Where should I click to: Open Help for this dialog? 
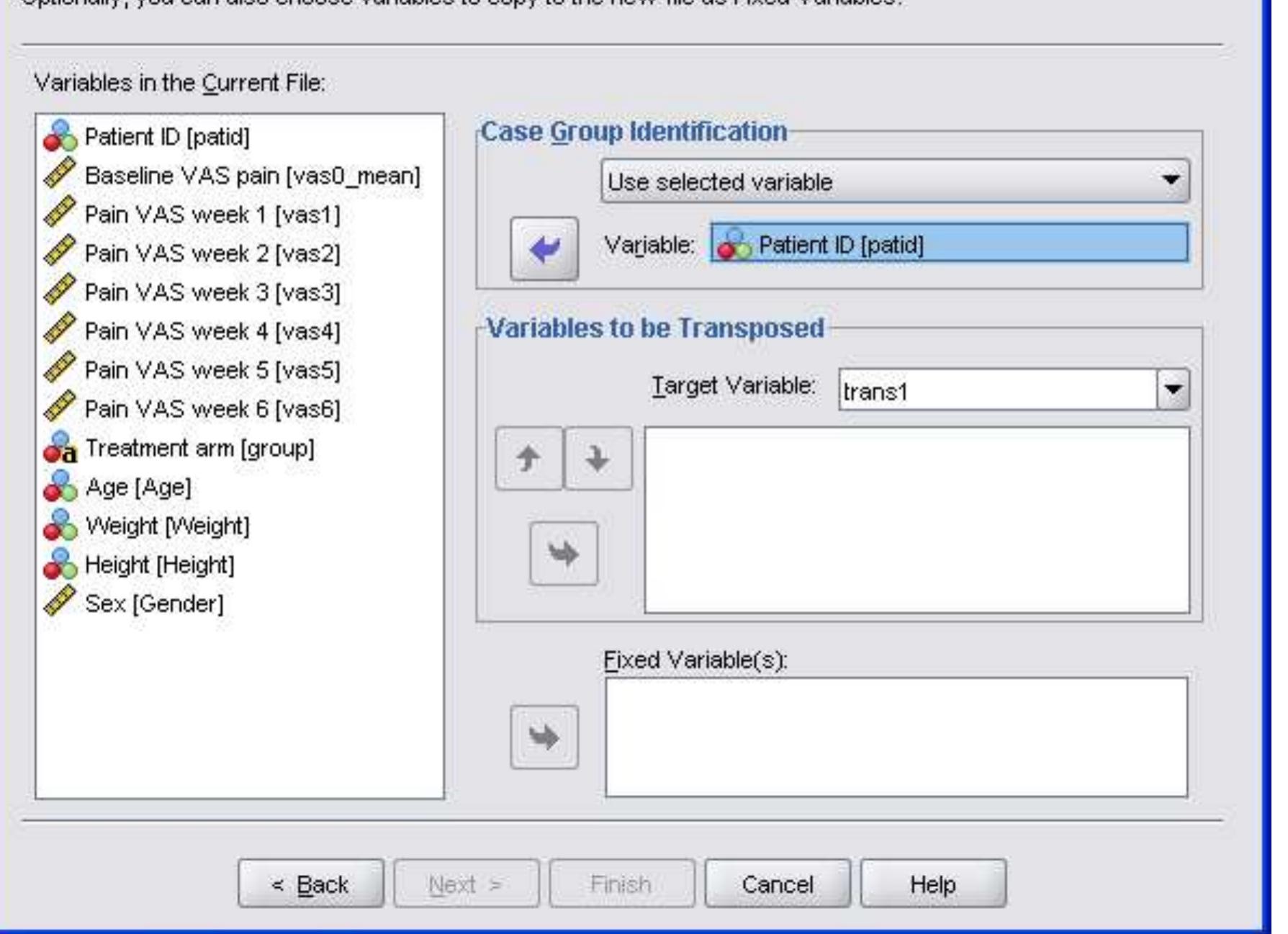click(933, 883)
